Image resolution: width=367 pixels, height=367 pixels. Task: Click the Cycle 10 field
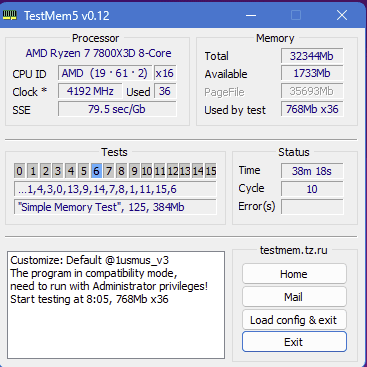tap(312, 189)
